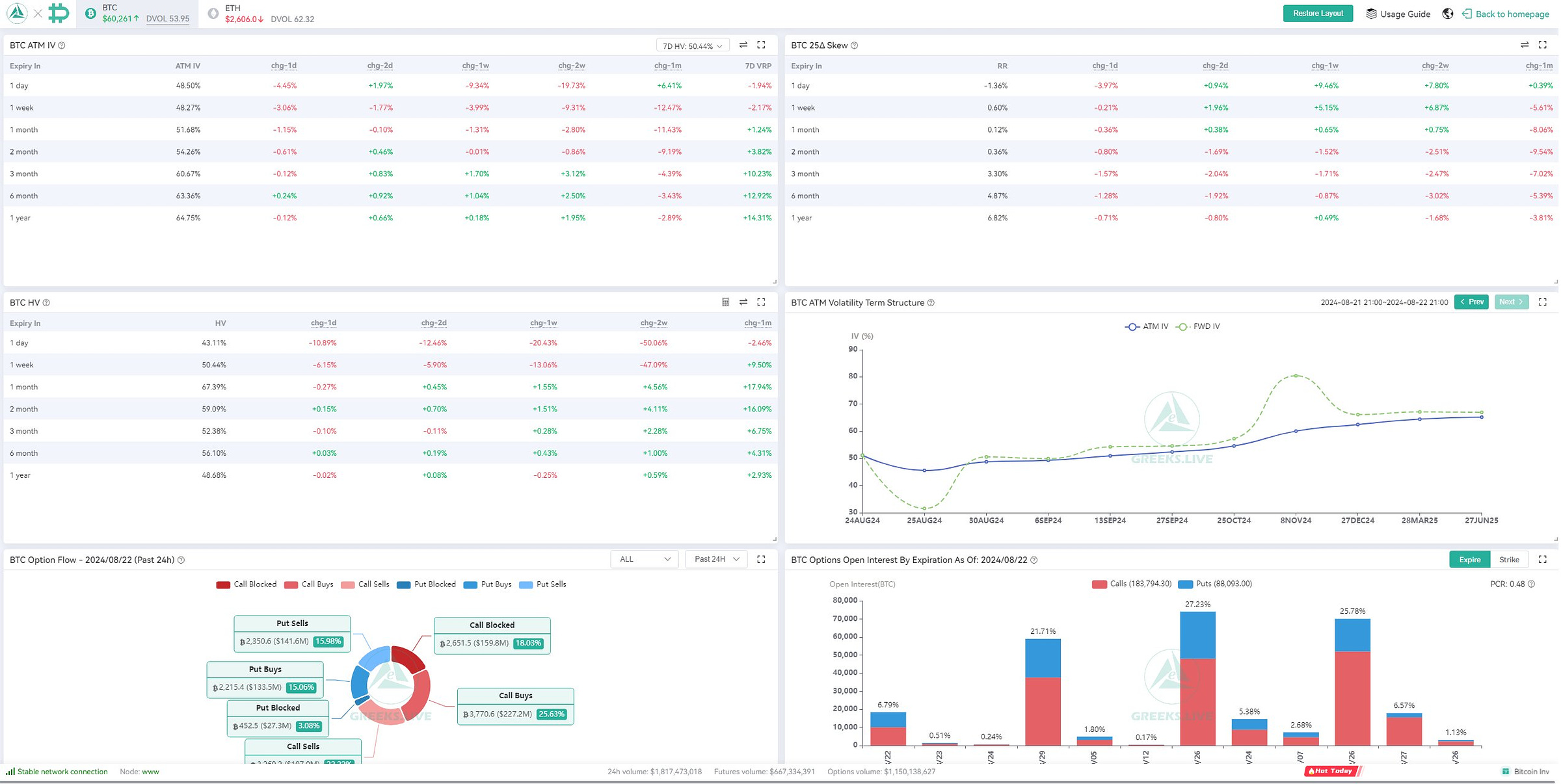Viewport: 1561px width, 784px height.
Task: Click the 25.78% open interest bar
Action: tap(1353, 682)
